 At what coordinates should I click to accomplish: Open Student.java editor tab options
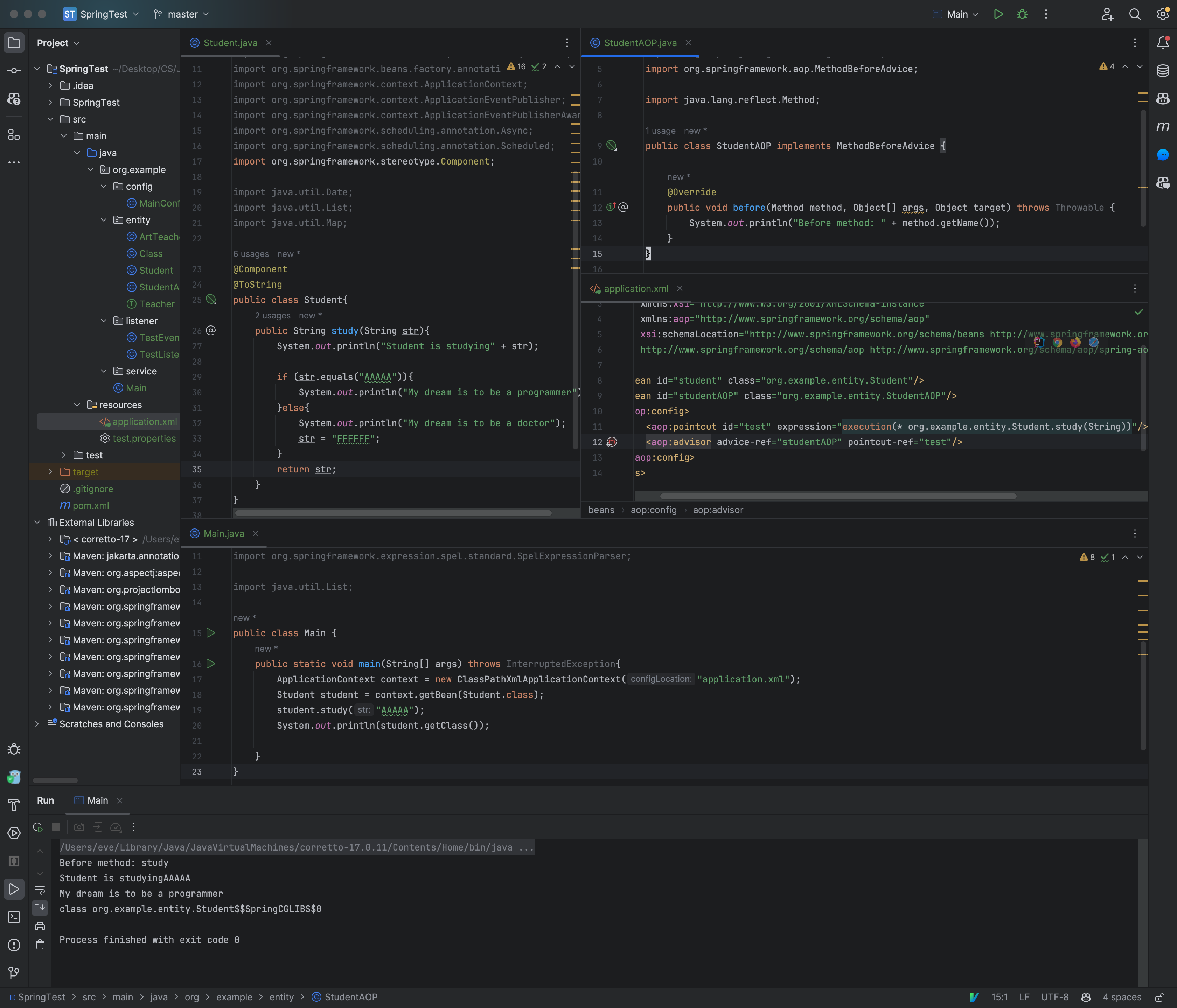(567, 43)
